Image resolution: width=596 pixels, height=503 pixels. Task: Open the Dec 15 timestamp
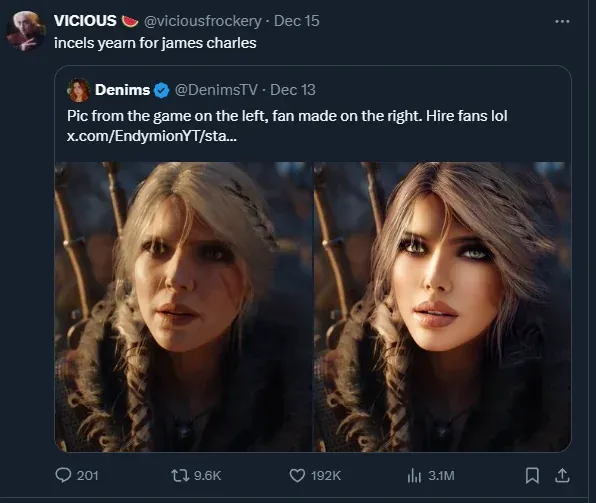296,21
